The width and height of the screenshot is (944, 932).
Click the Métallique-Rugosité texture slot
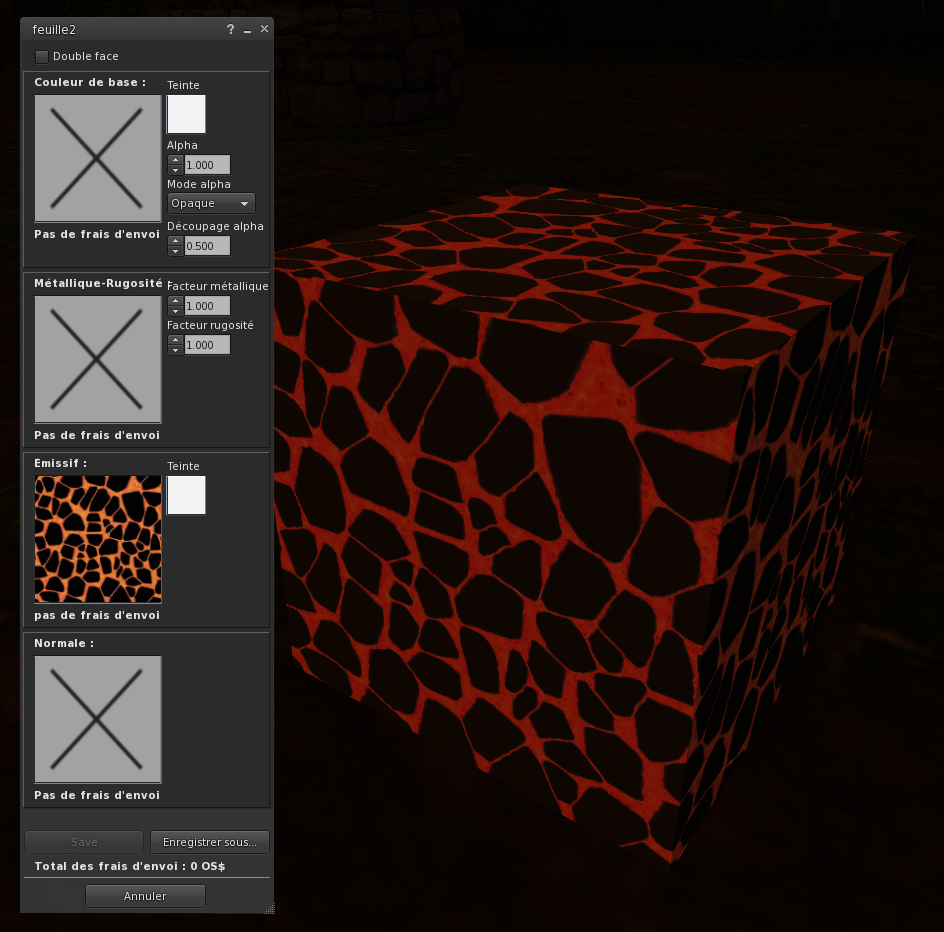pyautogui.click(x=97, y=359)
